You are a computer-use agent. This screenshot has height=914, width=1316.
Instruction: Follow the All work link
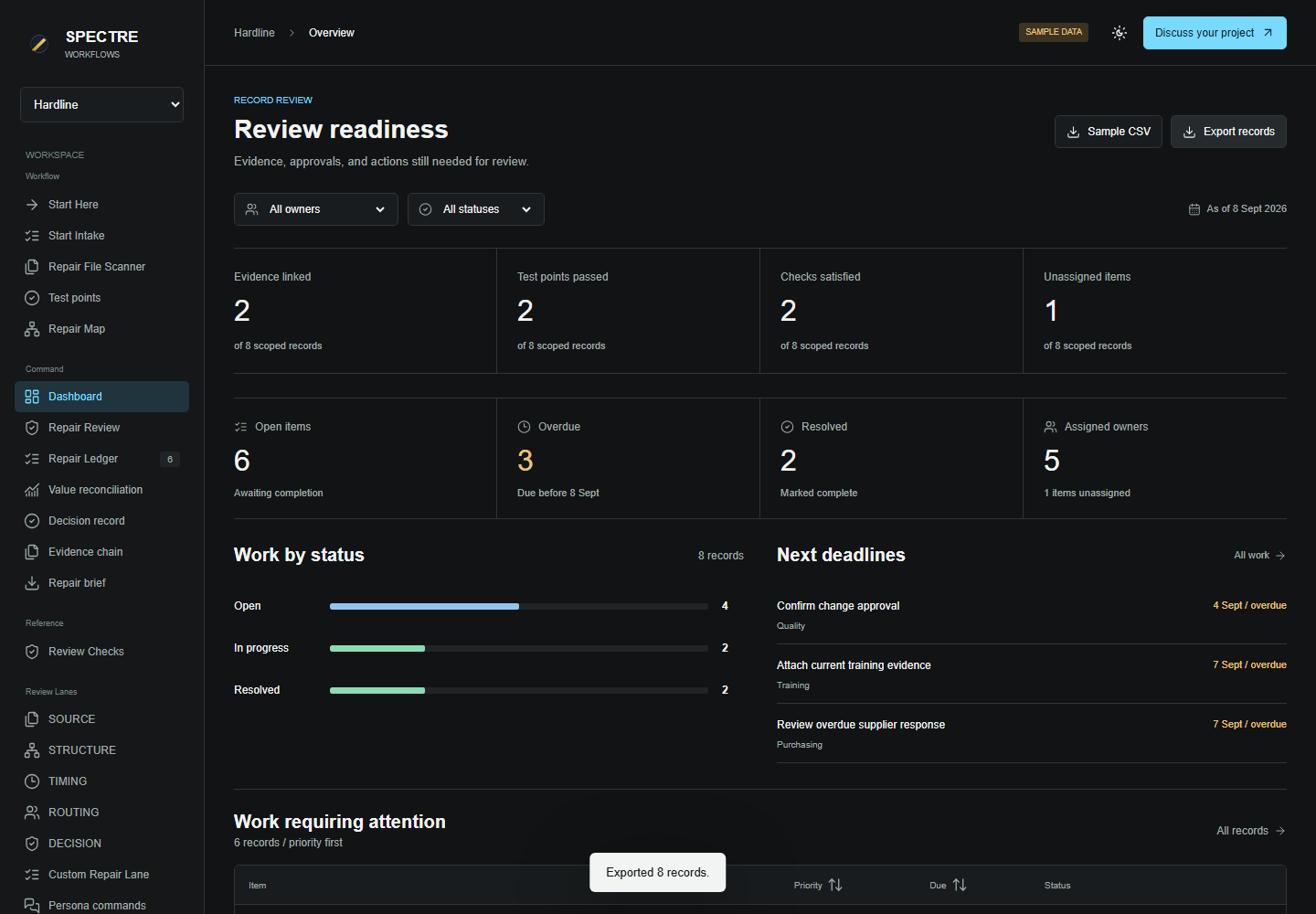(x=1259, y=556)
